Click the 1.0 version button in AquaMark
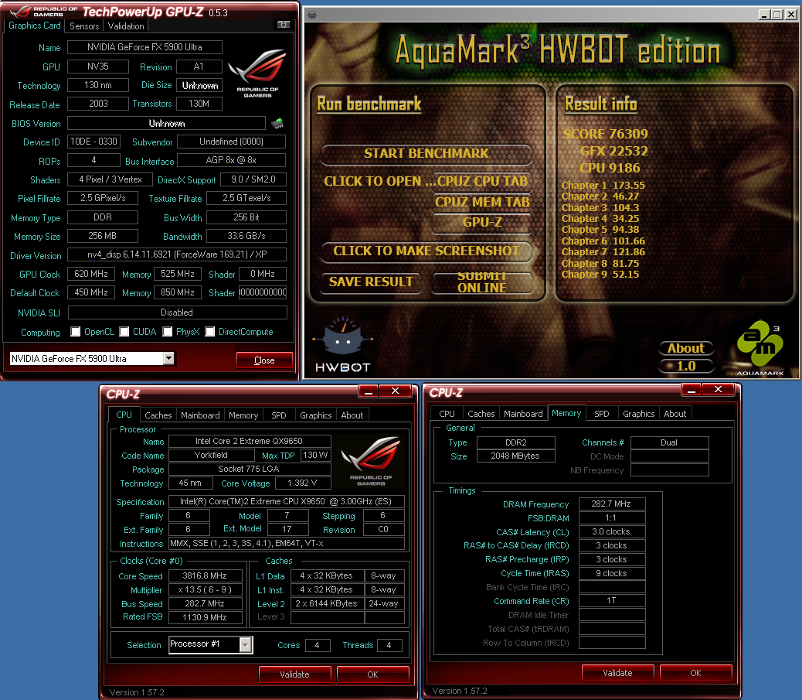Viewport: 802px width, 700px height. tap(686, 366)
